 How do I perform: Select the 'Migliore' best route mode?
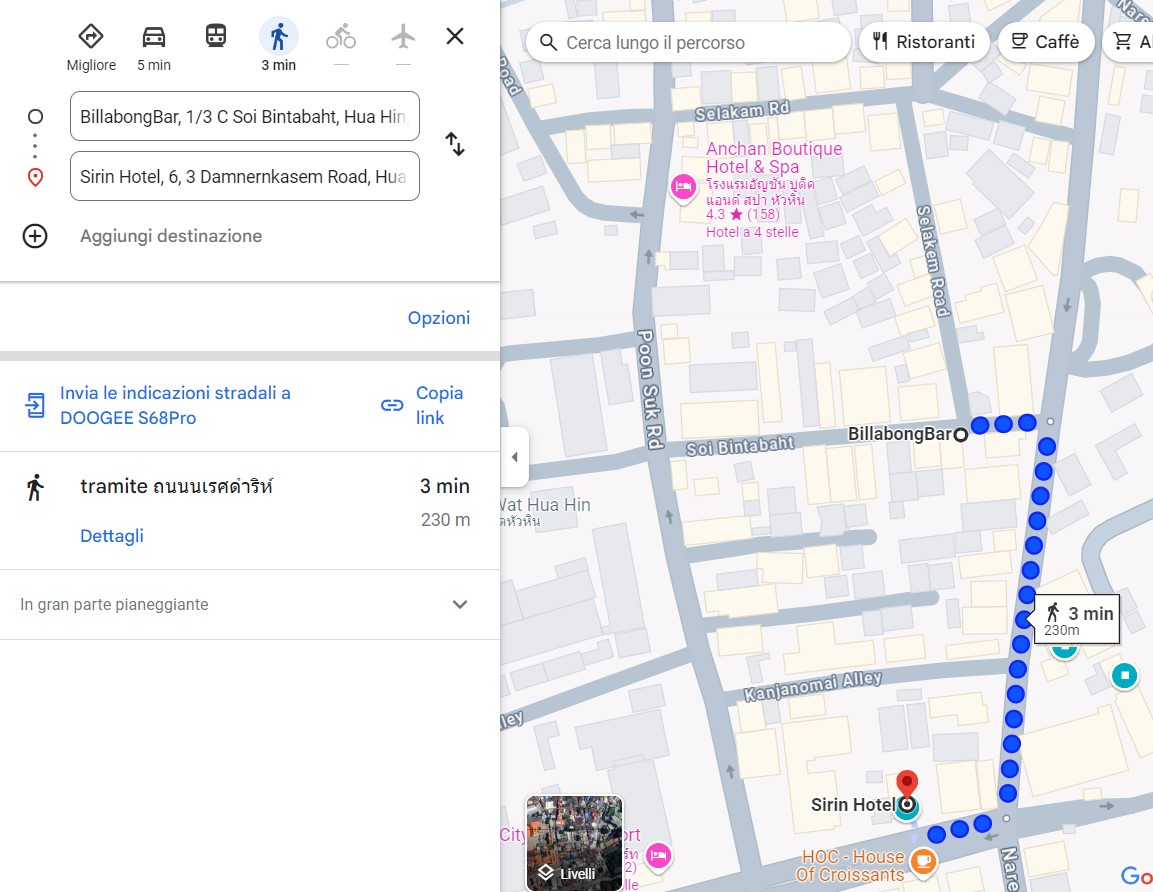tap(91, 38)
